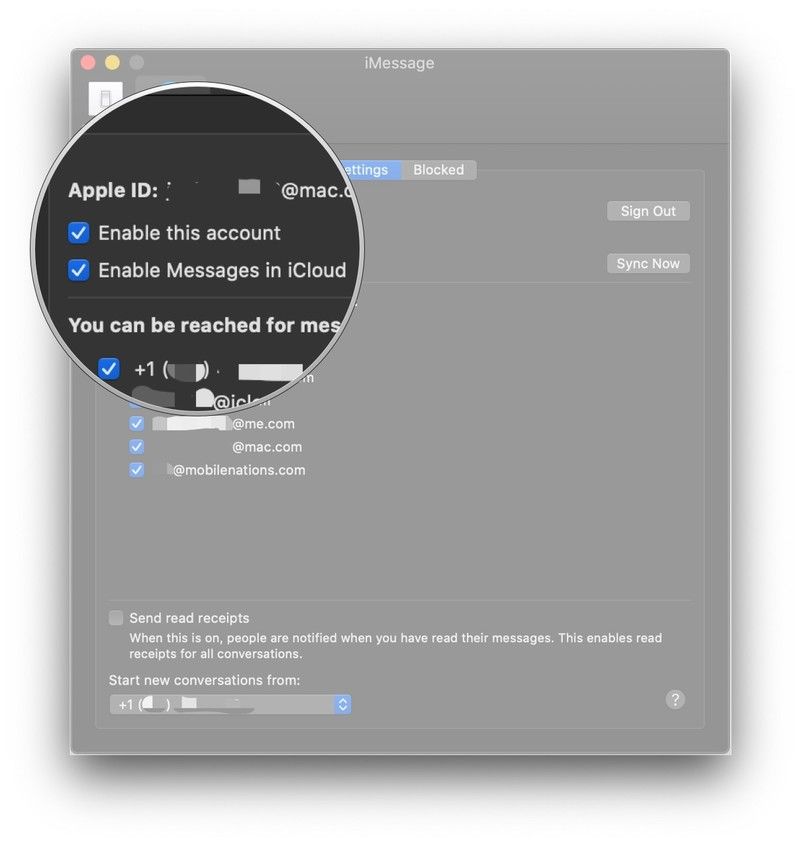Viewport: 800px width, 846px height.
Task: Close the iMessage preferences window
Action: pyautogui.click(x=88, y=62)
